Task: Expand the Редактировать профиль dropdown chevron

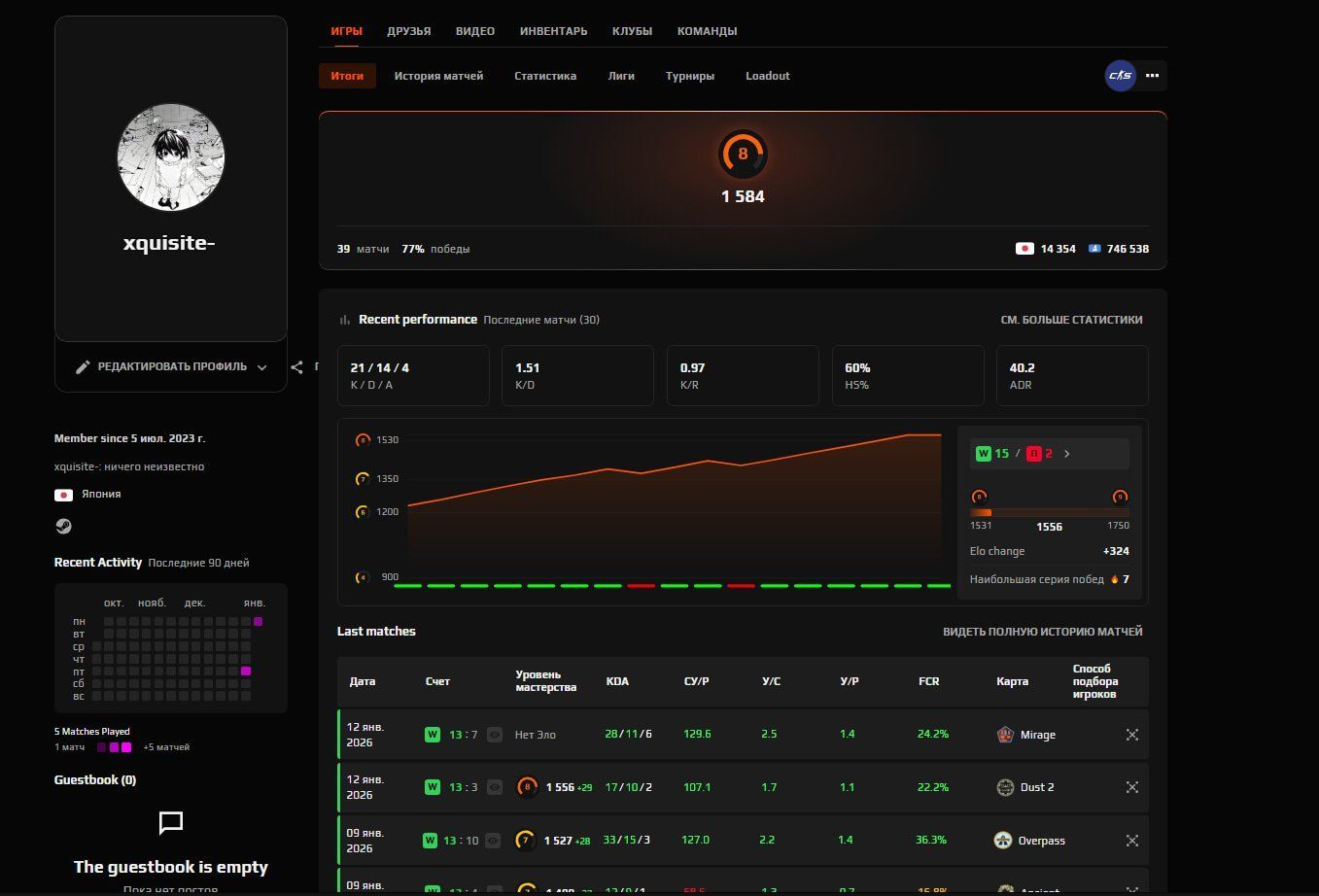Action: tap(262, 367)
